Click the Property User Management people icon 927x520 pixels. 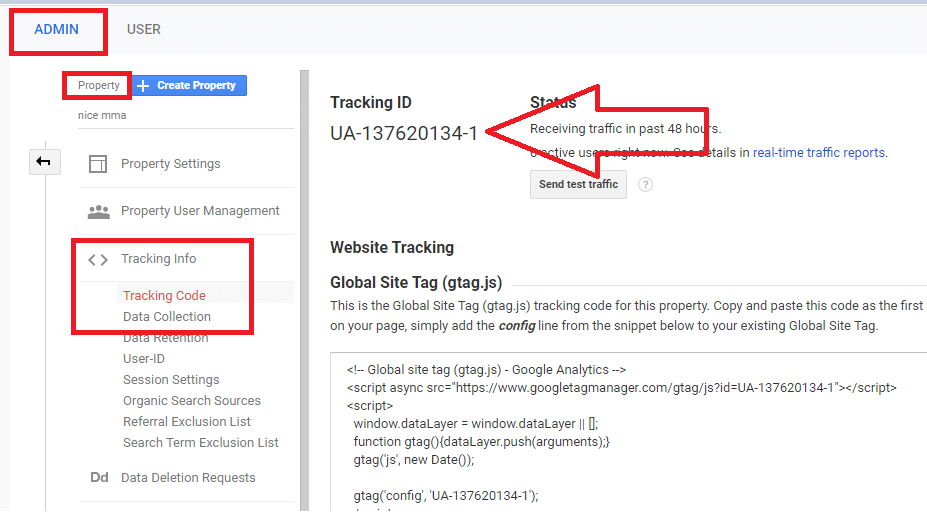click(99, 212)
